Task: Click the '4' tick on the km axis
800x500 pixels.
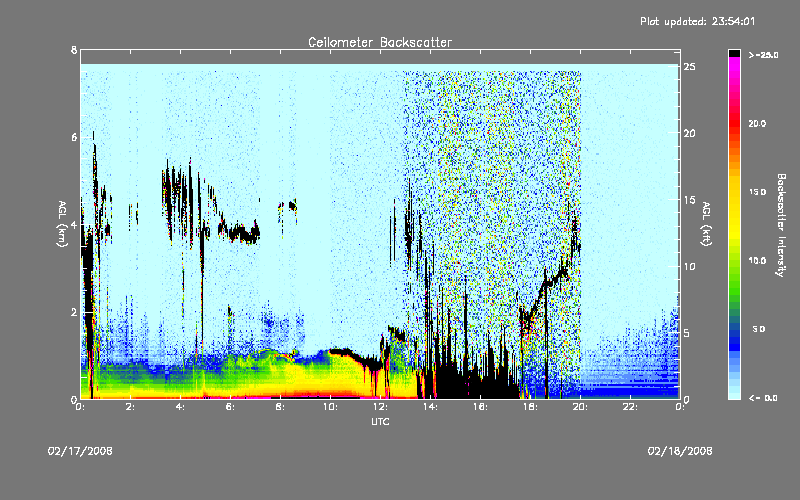Action: click(x=74, y=224)
